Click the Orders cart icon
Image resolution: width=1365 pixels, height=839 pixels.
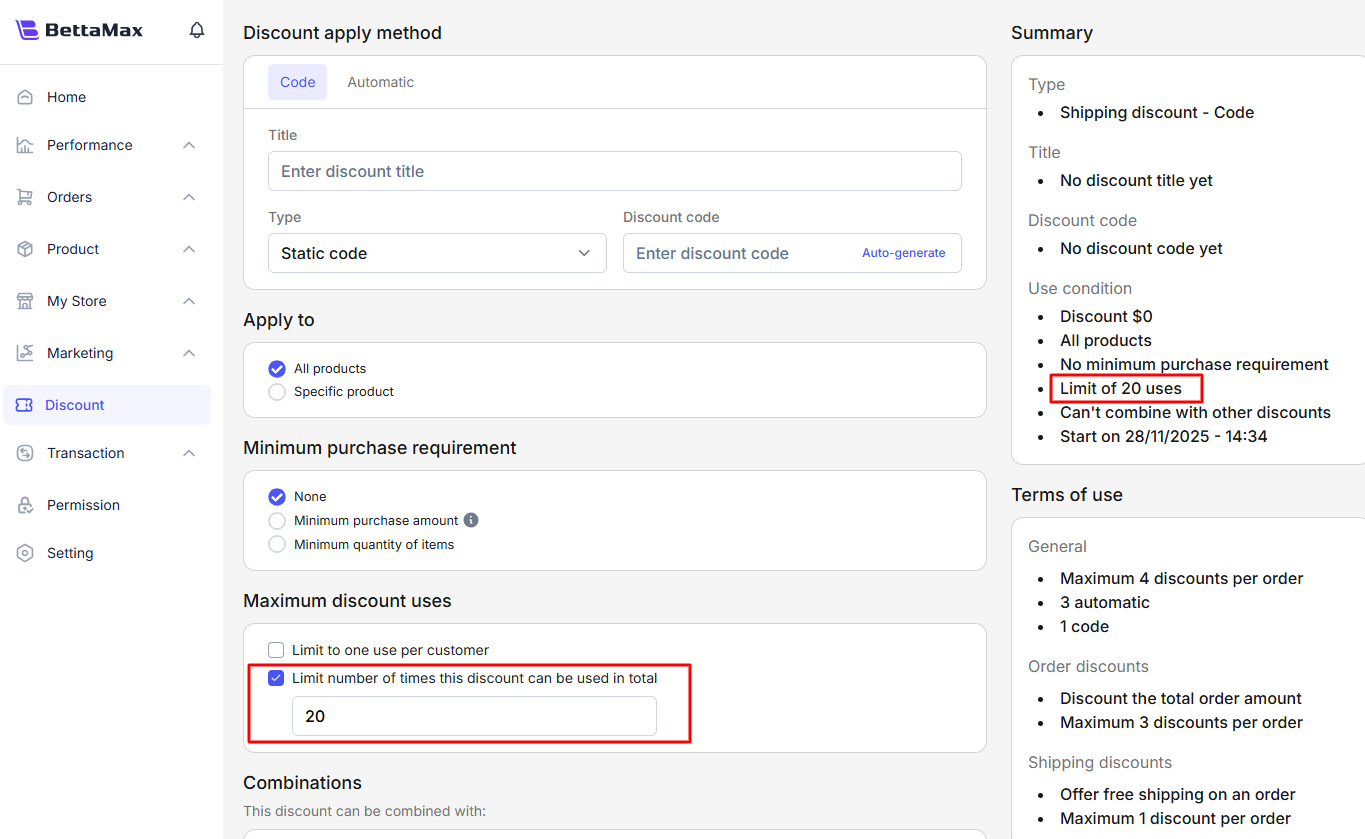[25, 197]
